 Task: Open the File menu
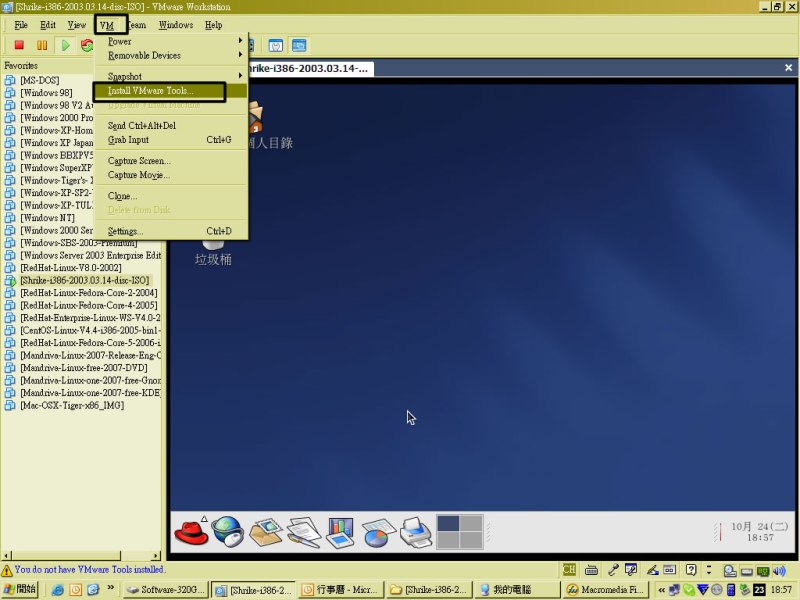[21, 25]
